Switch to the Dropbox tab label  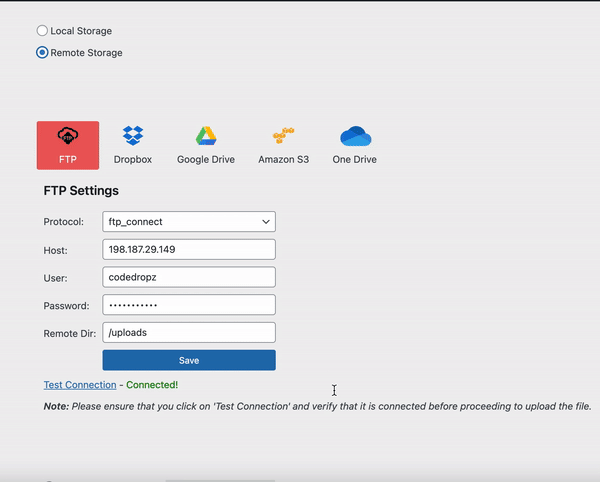click(133, 159)
